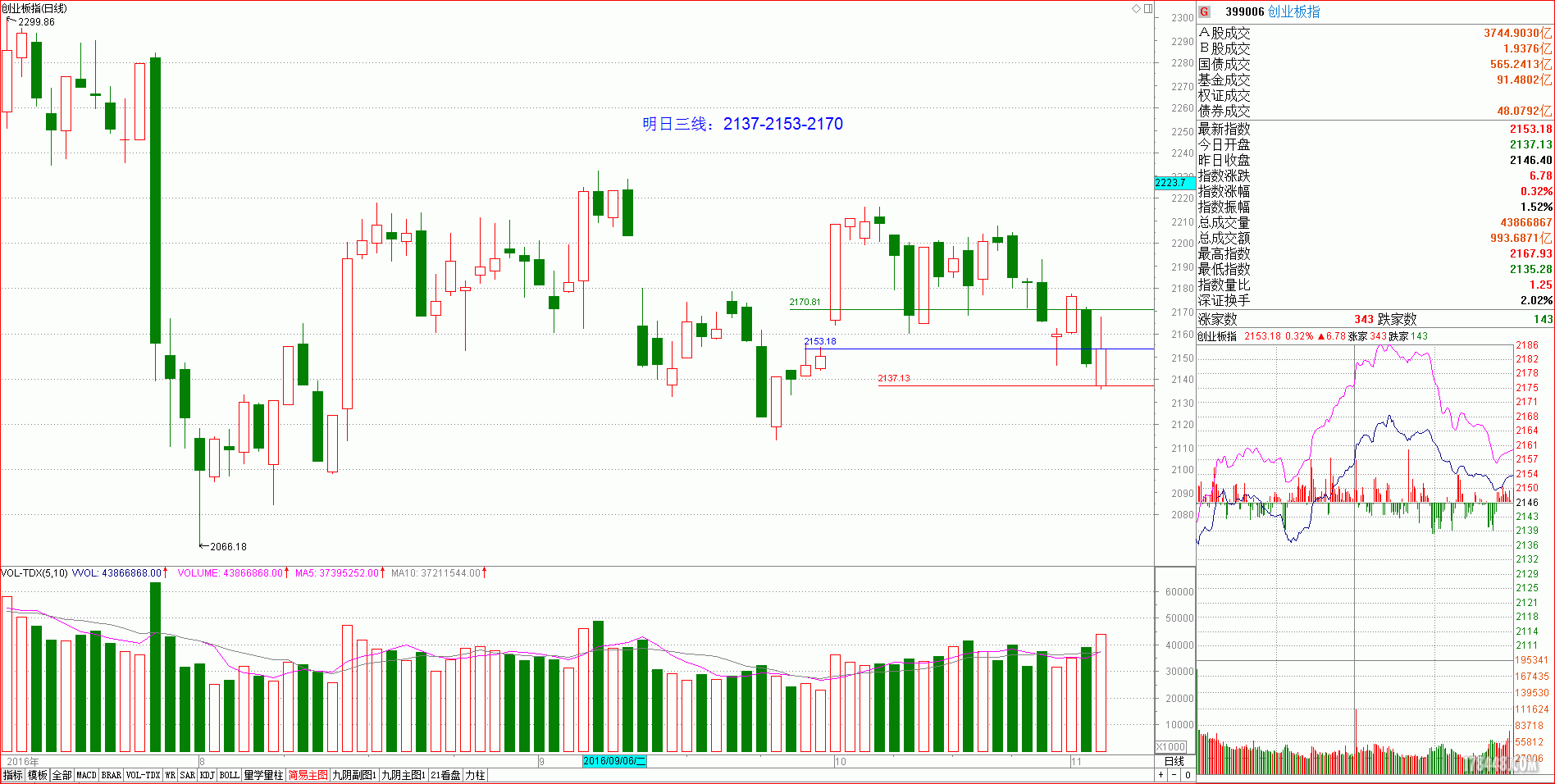Open the 指标 indicator tab

coord(13,775)
